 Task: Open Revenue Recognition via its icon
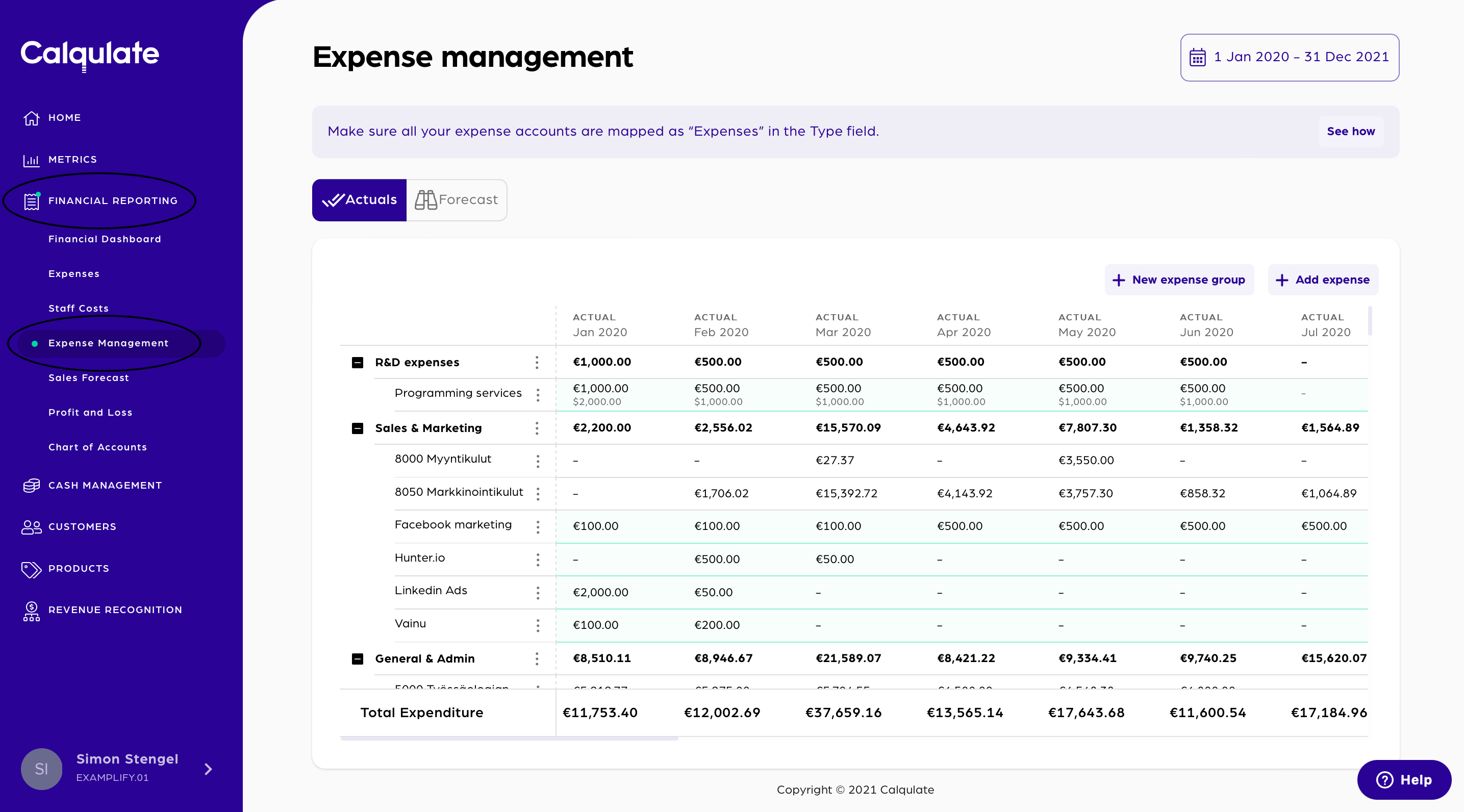(31, 611)
